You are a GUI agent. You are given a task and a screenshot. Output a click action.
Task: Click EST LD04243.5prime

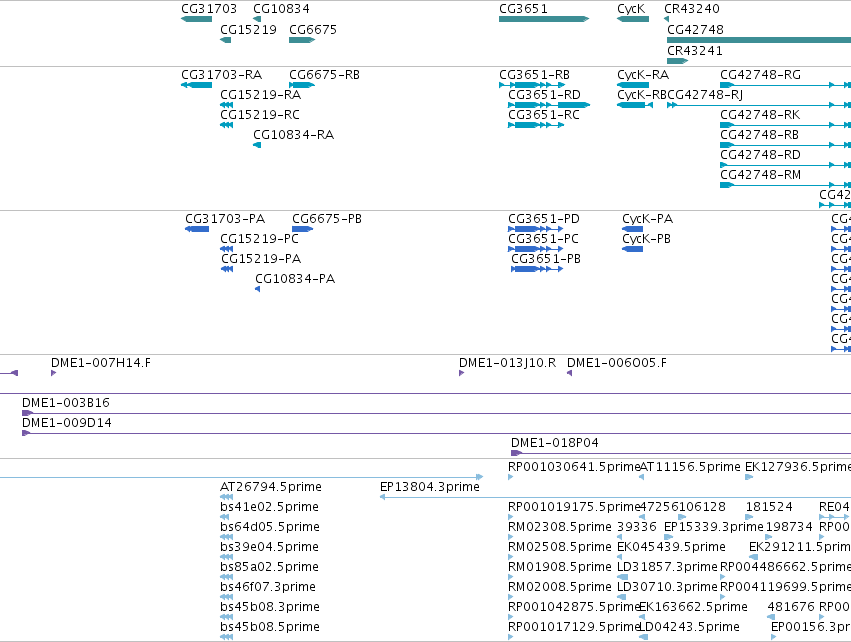pos(644,637)
